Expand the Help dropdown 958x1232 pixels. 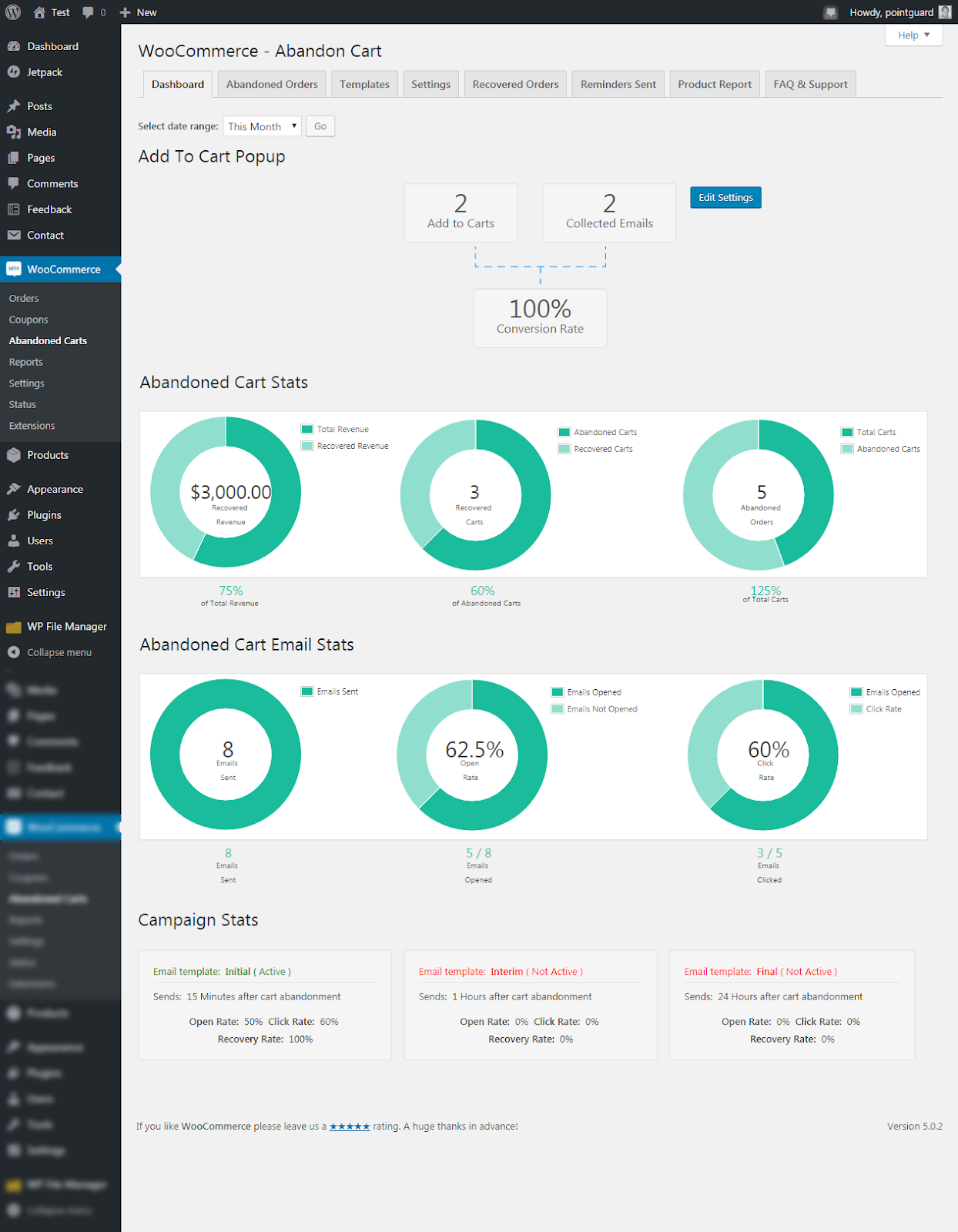click(x=914, y=35)
